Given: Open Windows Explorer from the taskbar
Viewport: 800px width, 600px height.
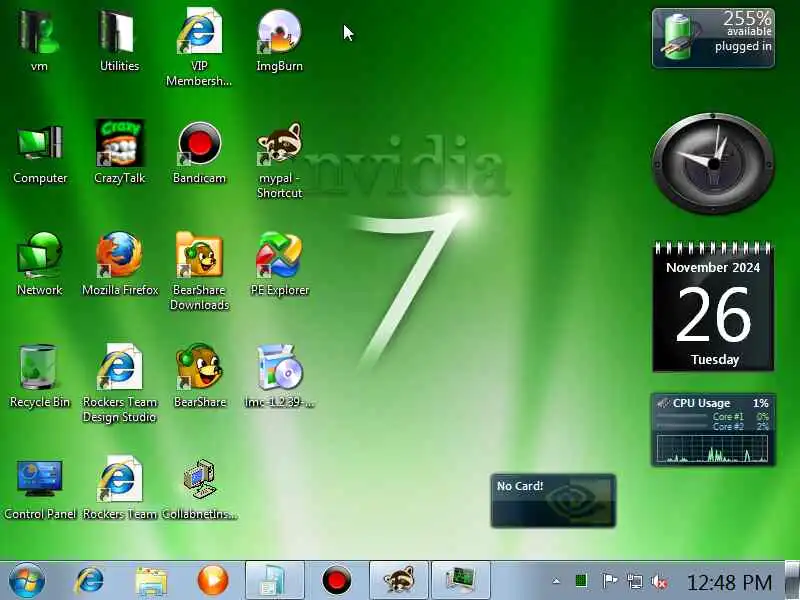Looking at the screenshot, I should [151, 581].
